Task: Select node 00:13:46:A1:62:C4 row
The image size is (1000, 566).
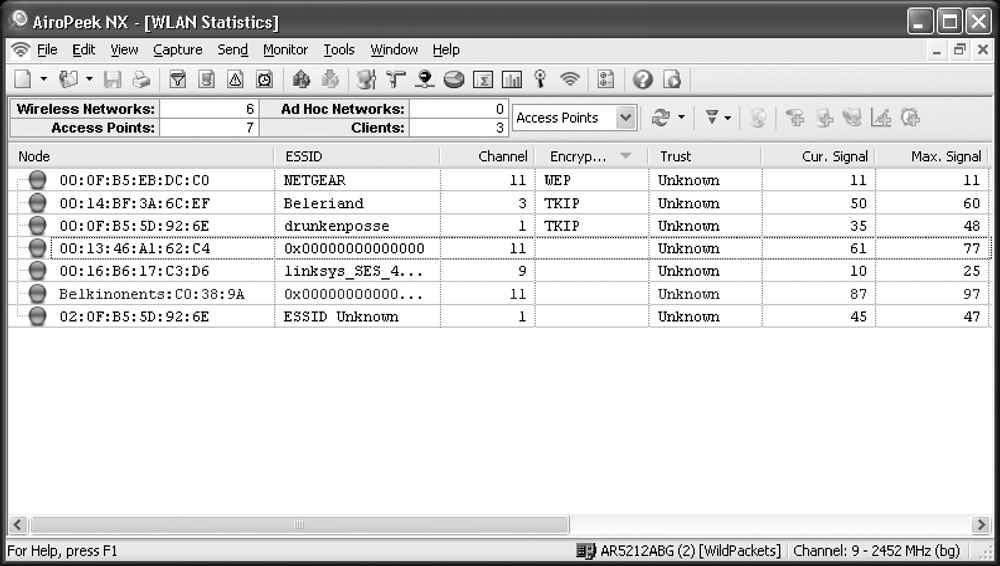Action: pos(499,248)
